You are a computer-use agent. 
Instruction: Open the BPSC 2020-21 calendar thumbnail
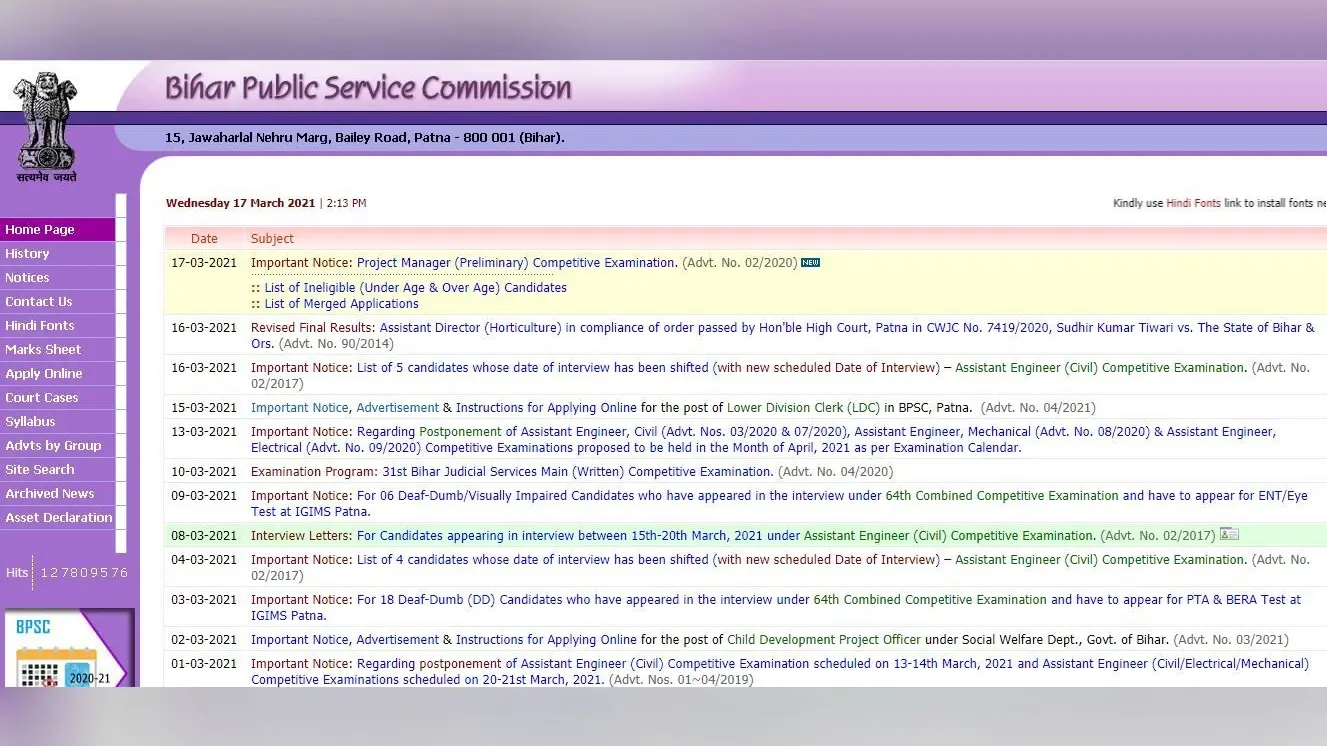68,649
